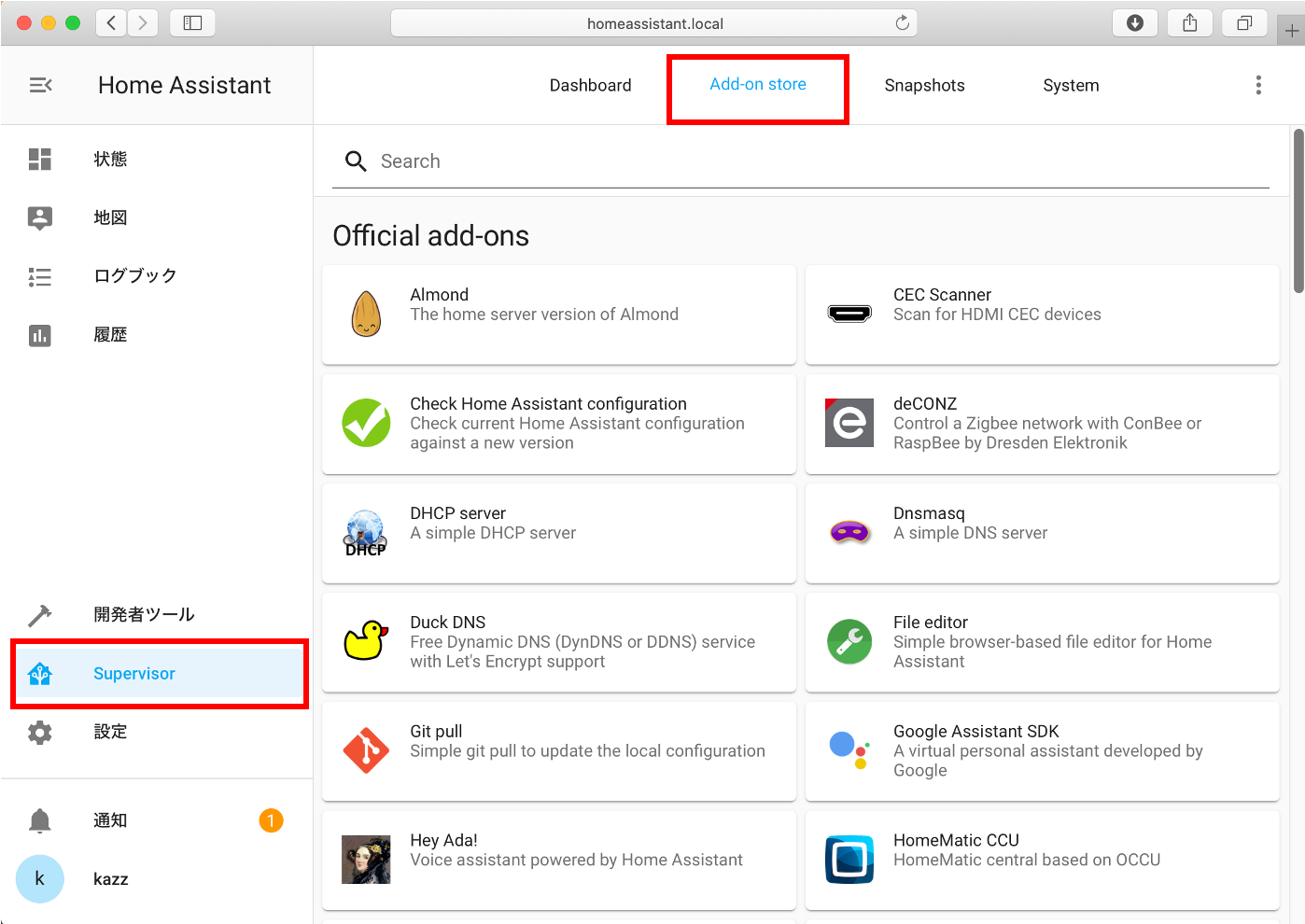The image size is (1305, 924).
Task: Open the 履歴 history chart icon
Action: (40, 335)
